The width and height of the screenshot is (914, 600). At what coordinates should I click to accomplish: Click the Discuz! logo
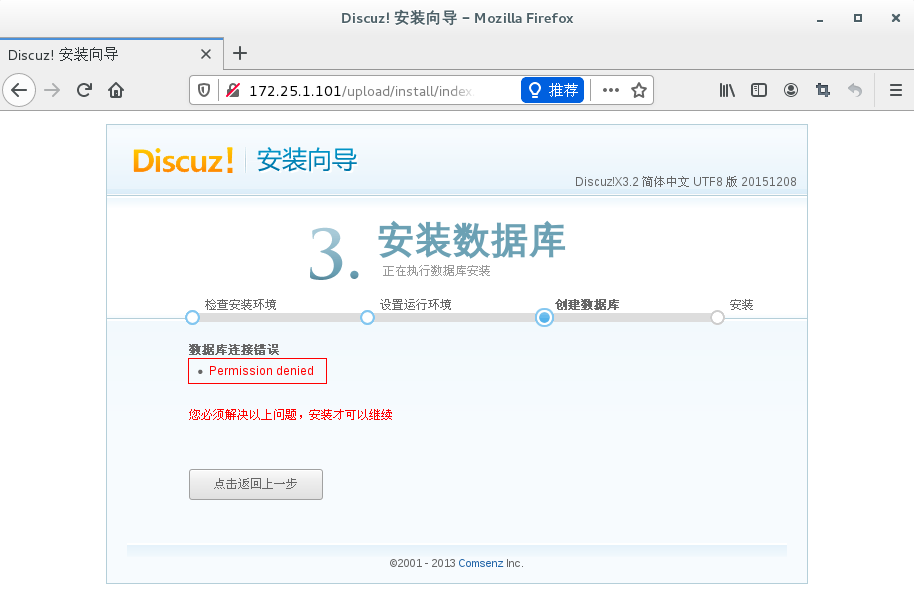pos(184,160)
